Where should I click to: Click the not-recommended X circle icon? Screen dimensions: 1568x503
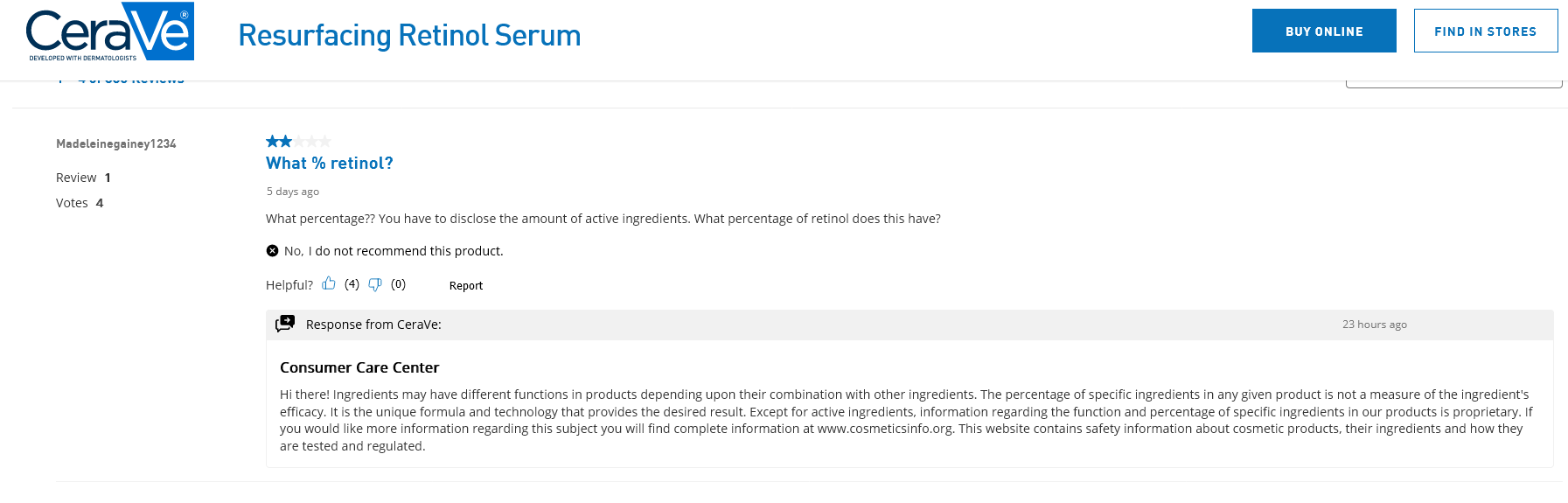click(272, 251)
